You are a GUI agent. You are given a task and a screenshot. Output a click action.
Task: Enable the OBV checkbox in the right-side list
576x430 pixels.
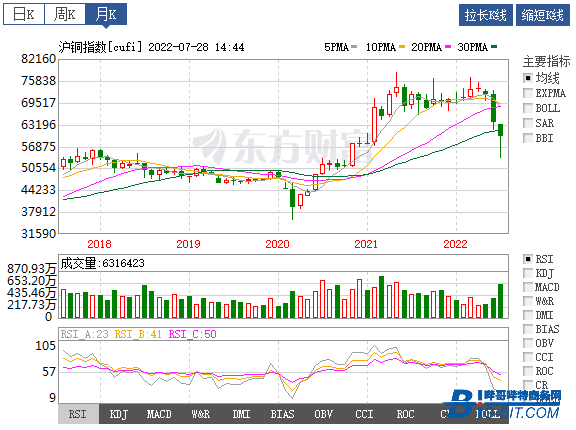[528, 343]
